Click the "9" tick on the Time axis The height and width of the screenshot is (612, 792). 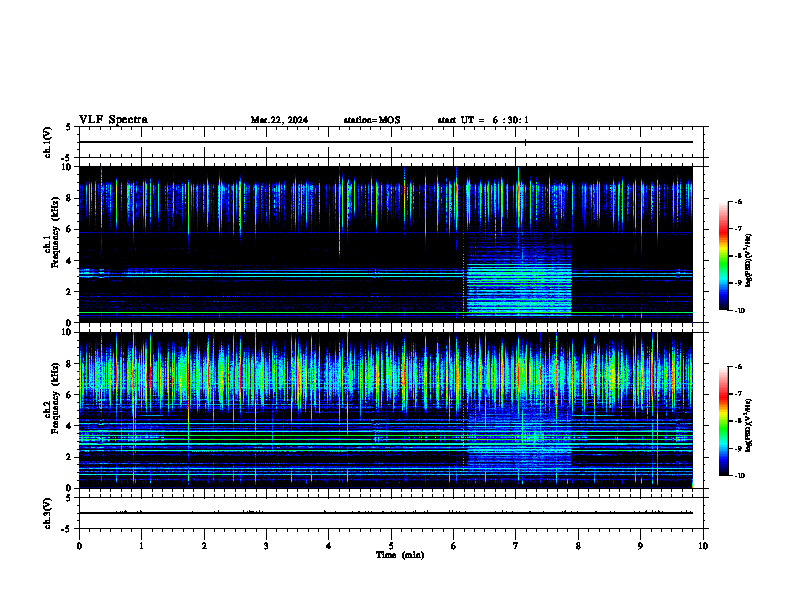pyautogui.click(x=640, y=546)
